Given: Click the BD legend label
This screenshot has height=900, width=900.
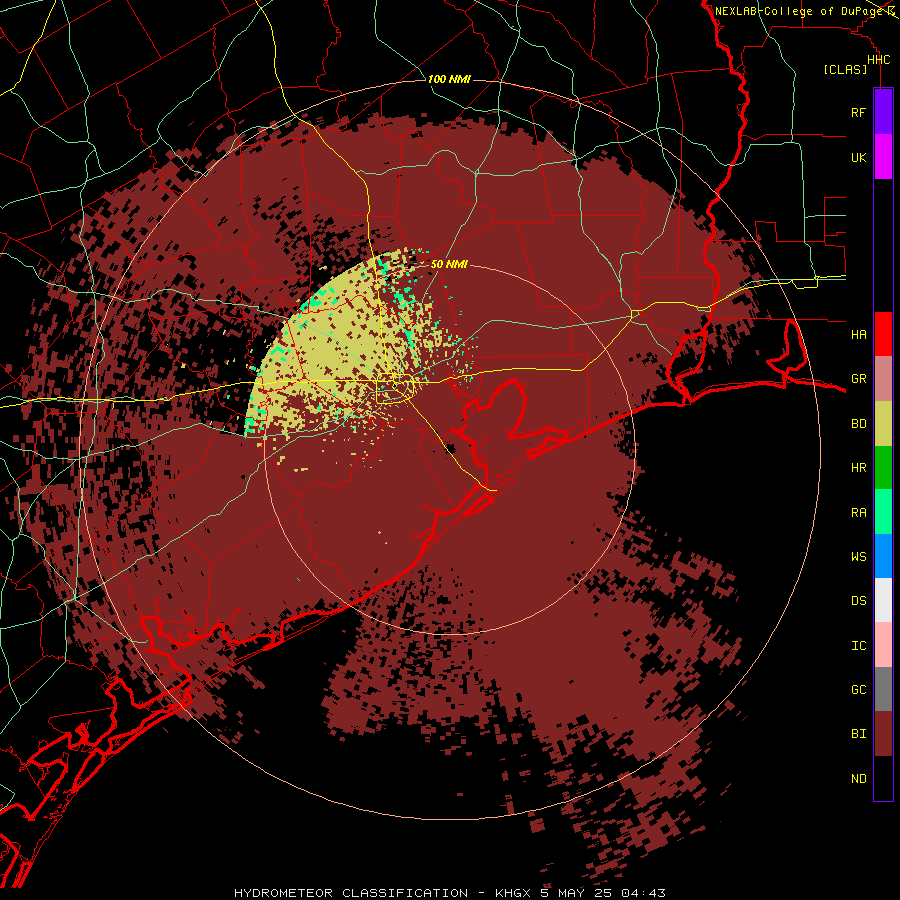Looking at the screenshot, I should point(858,424).
